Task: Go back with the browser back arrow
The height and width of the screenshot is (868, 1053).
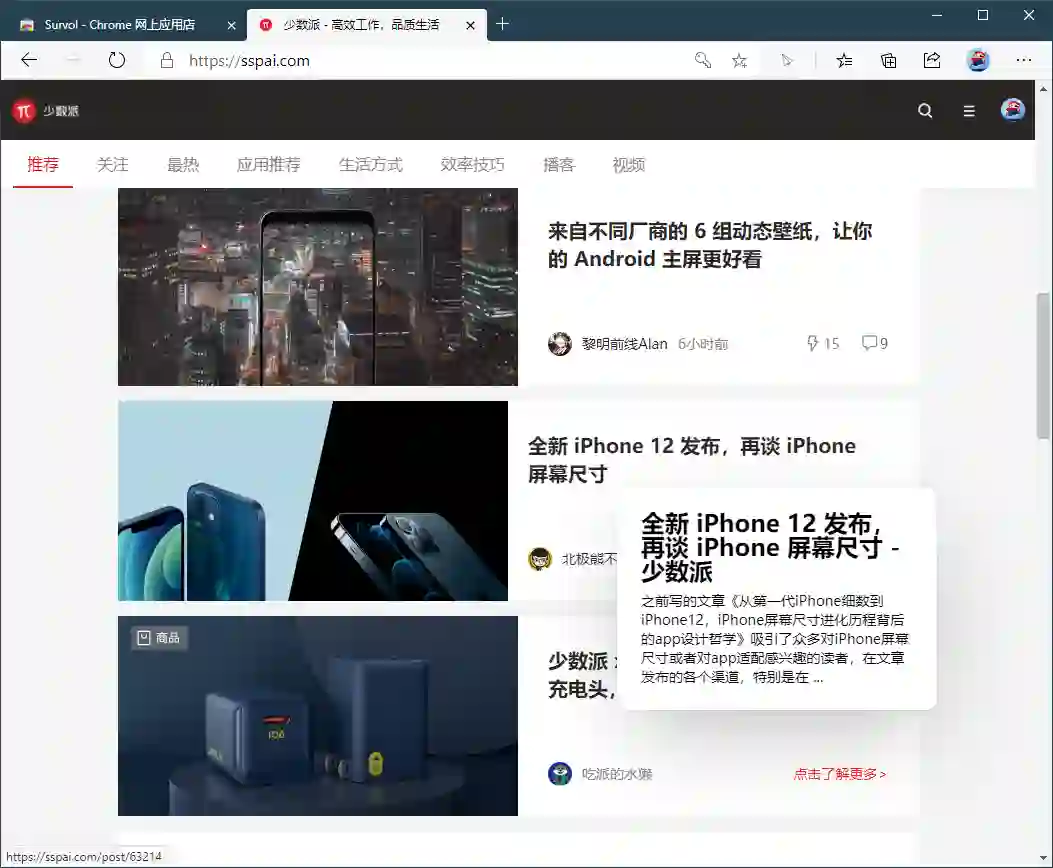Action: pos(29,60)
